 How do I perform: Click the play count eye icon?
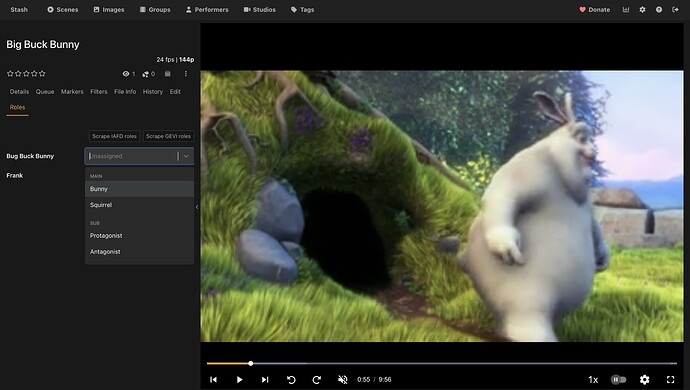(126, 74)
